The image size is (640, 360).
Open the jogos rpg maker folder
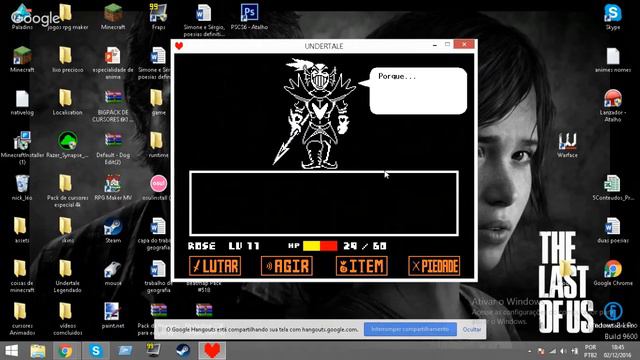(x=67, y=16)
